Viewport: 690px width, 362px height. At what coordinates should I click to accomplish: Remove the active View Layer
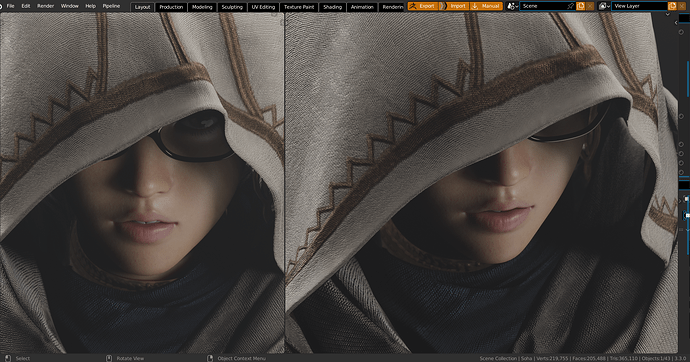coord(683,6)
